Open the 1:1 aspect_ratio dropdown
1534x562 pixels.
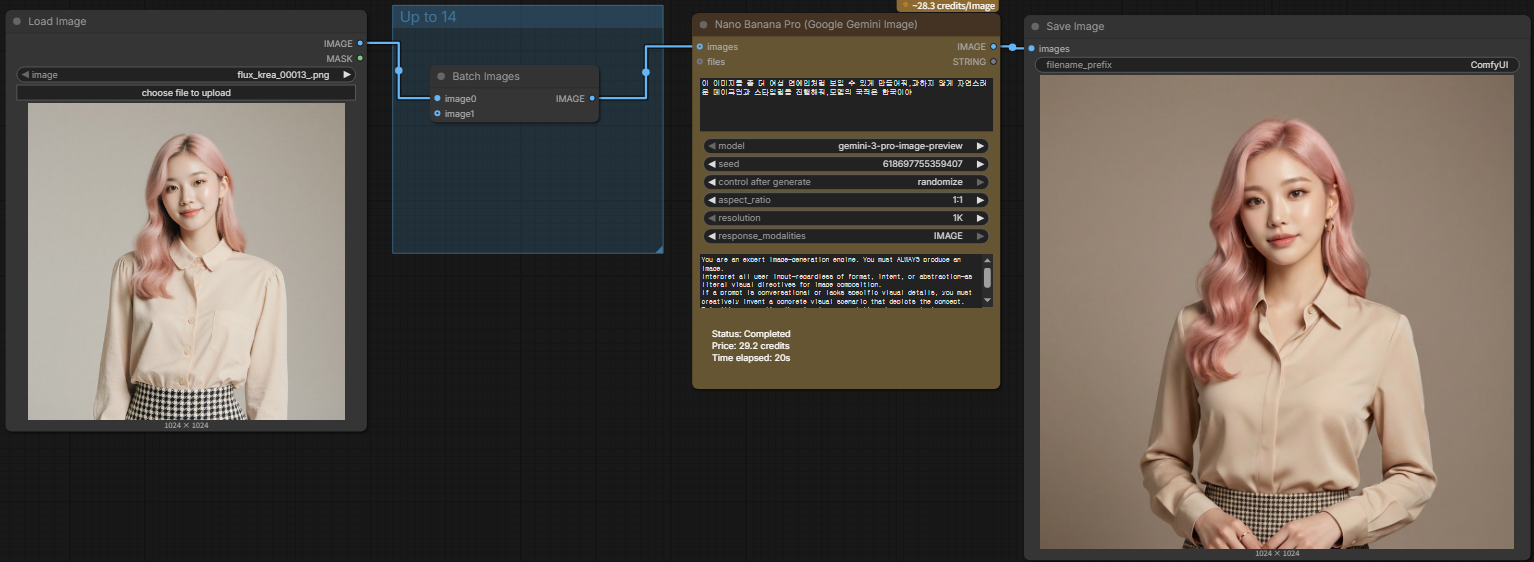(846, 200)
